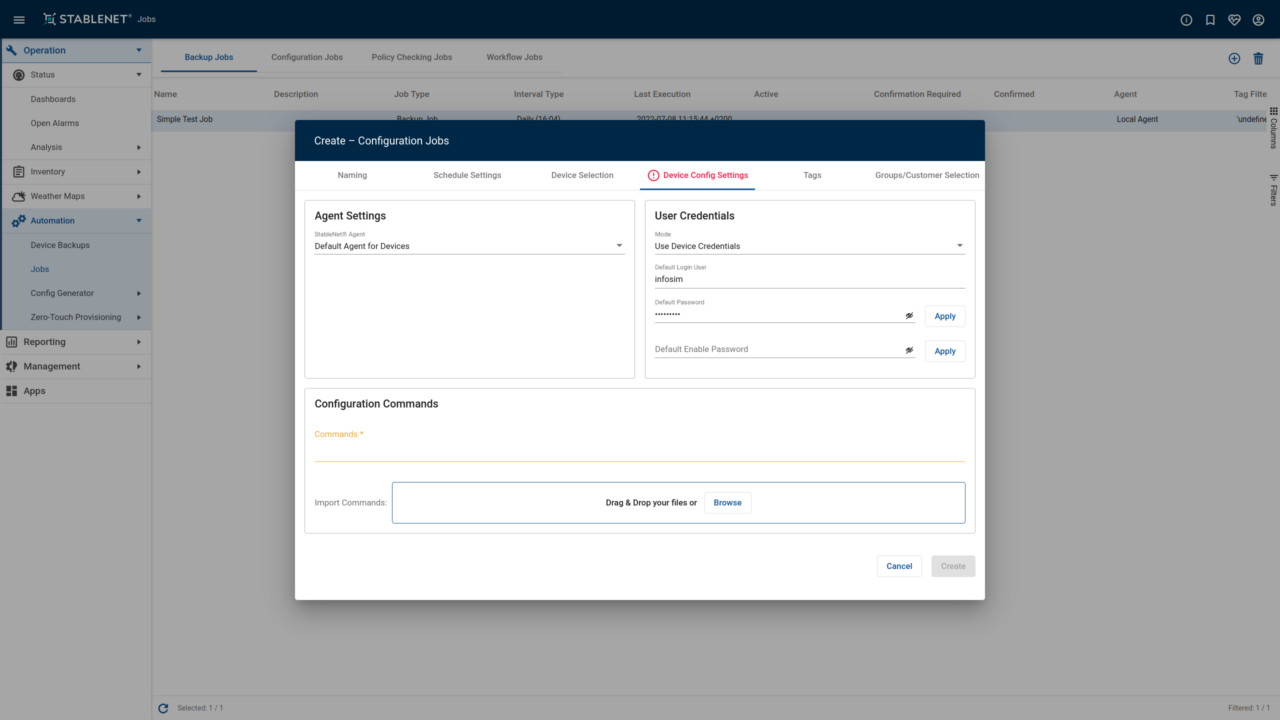
Task: Open the hamburger navigation menu
Action: click(19, 20)
